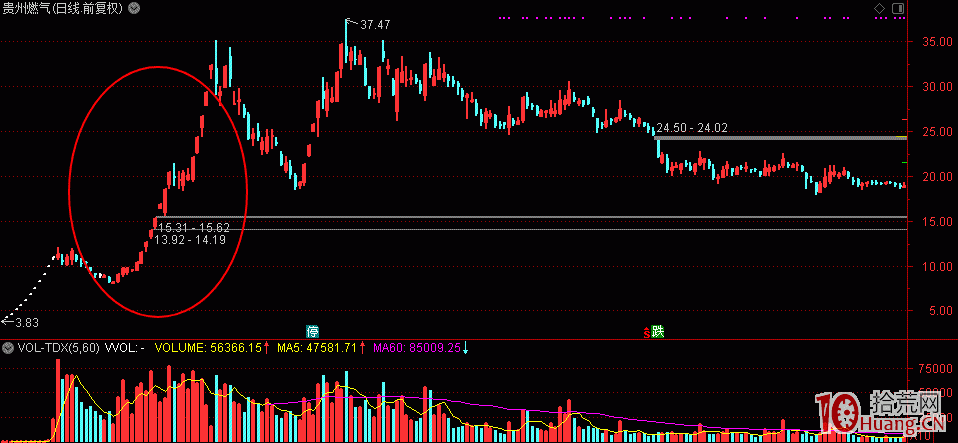Select the grey 24.50 gap horizontal line
The height and width of the screenshot is (443, 958).
click(x=780, y=137)
